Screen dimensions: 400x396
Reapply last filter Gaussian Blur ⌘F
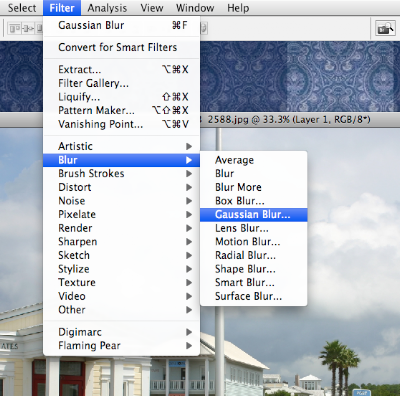point(121,25)
